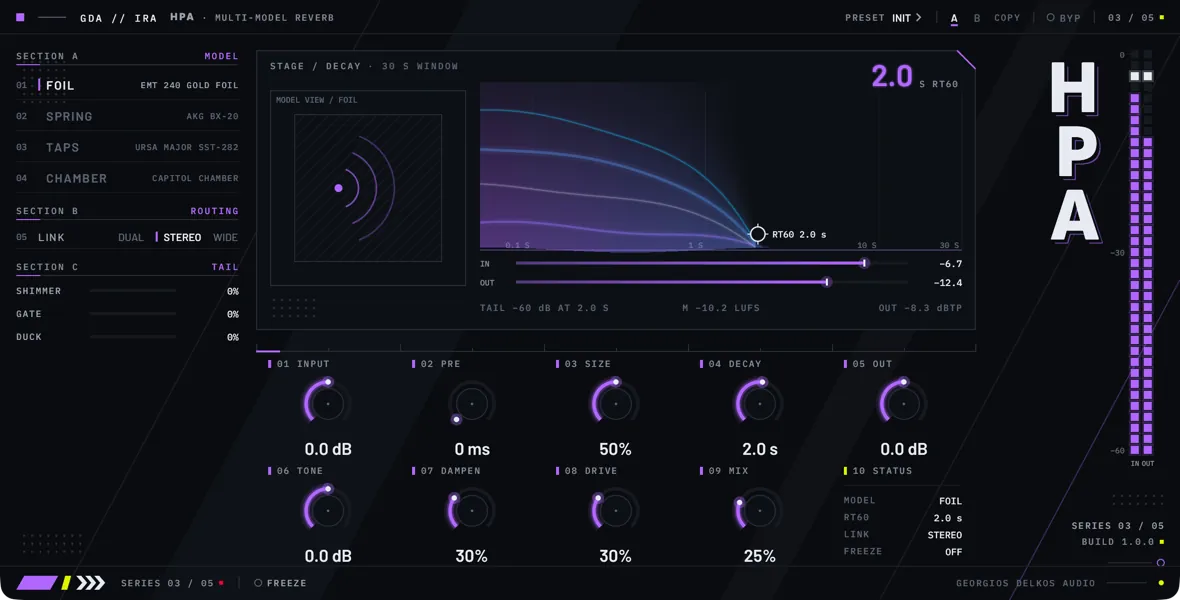Click the purple square logo icon

[20, 17]
